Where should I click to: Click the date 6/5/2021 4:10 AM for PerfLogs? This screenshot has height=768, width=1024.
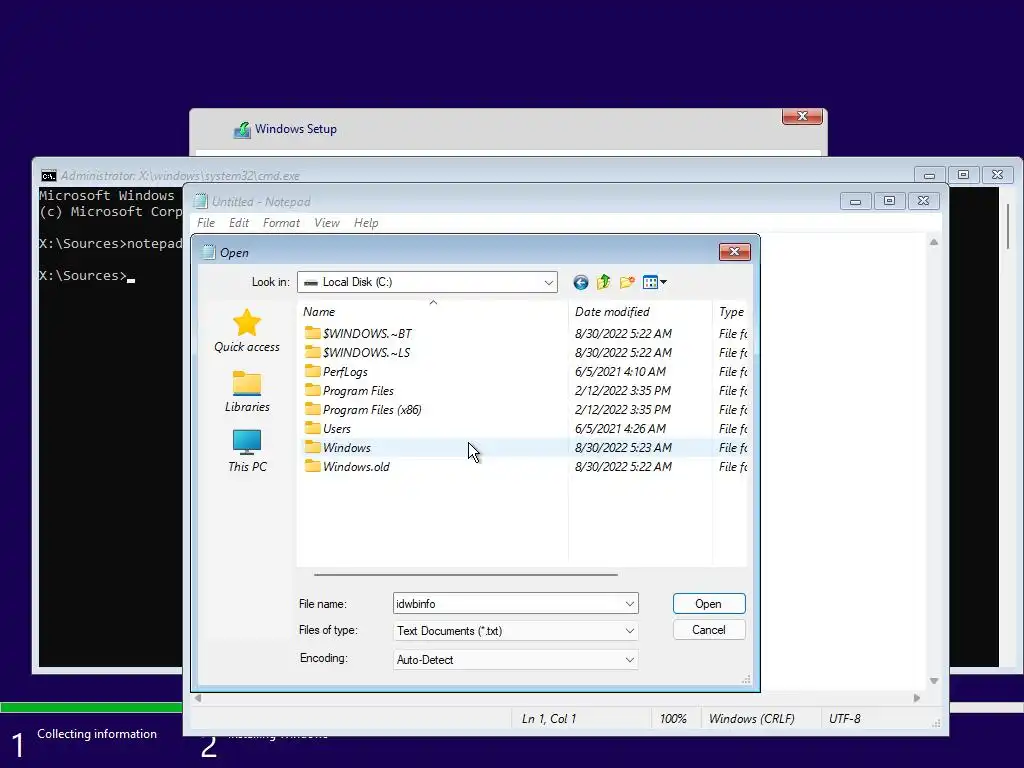(x=620, y=372)
